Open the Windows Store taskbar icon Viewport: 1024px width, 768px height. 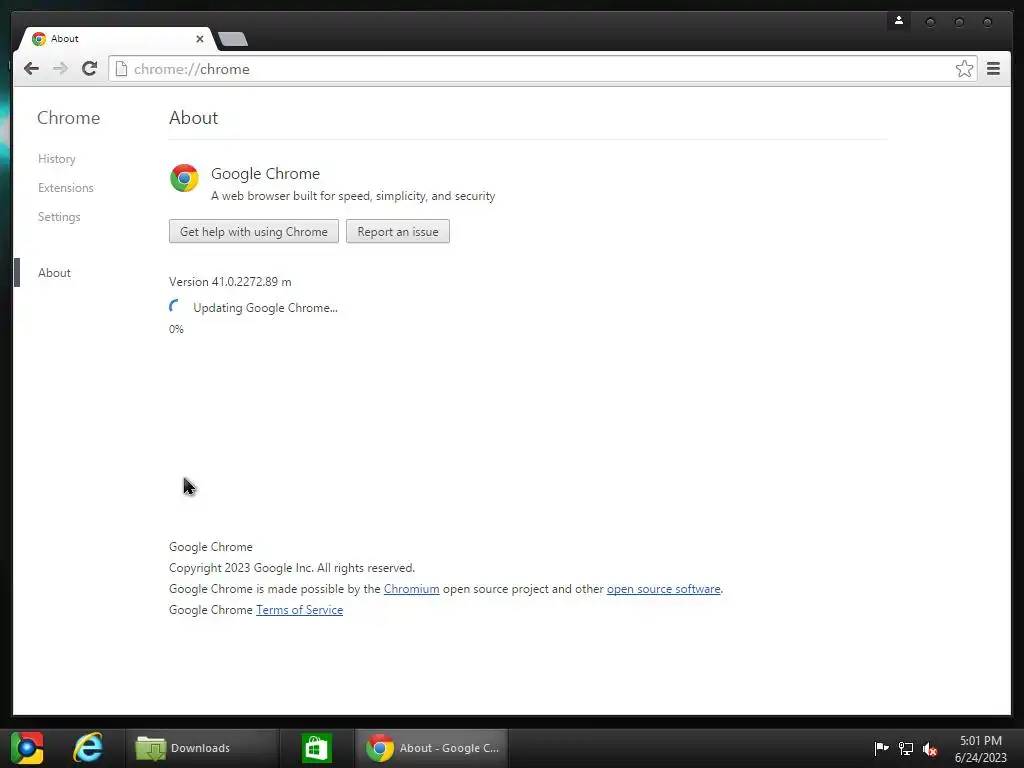click(x=317, y=748)
